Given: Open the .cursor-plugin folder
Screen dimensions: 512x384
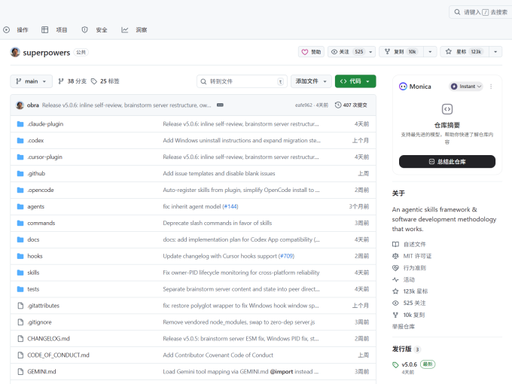Looking at the screenshot, I should click(45, 157).
